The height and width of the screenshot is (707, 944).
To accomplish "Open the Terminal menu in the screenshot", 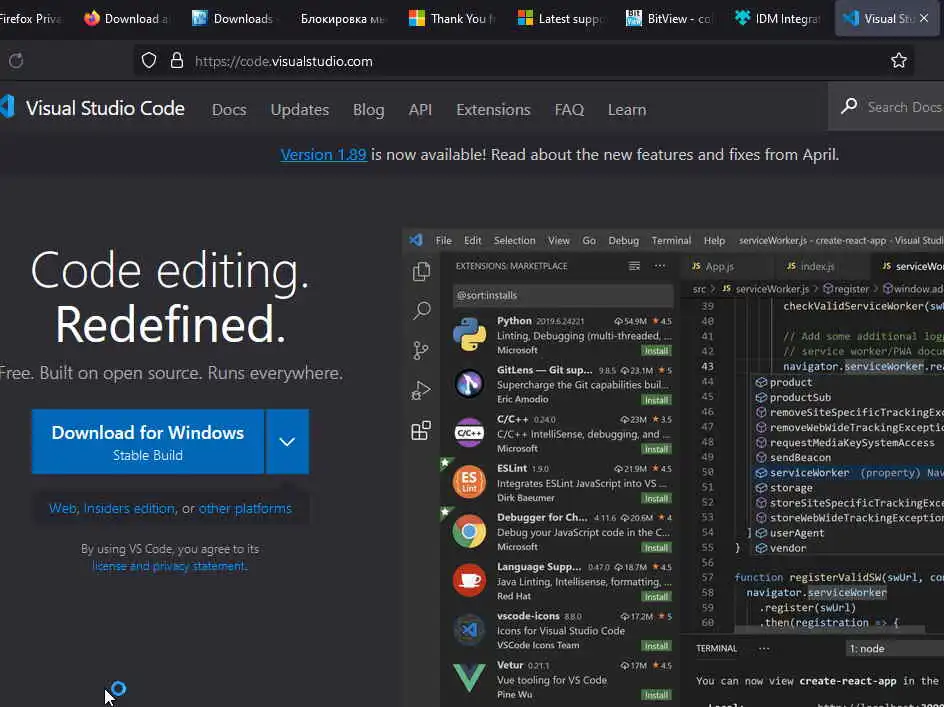I will tap(671, 240).
